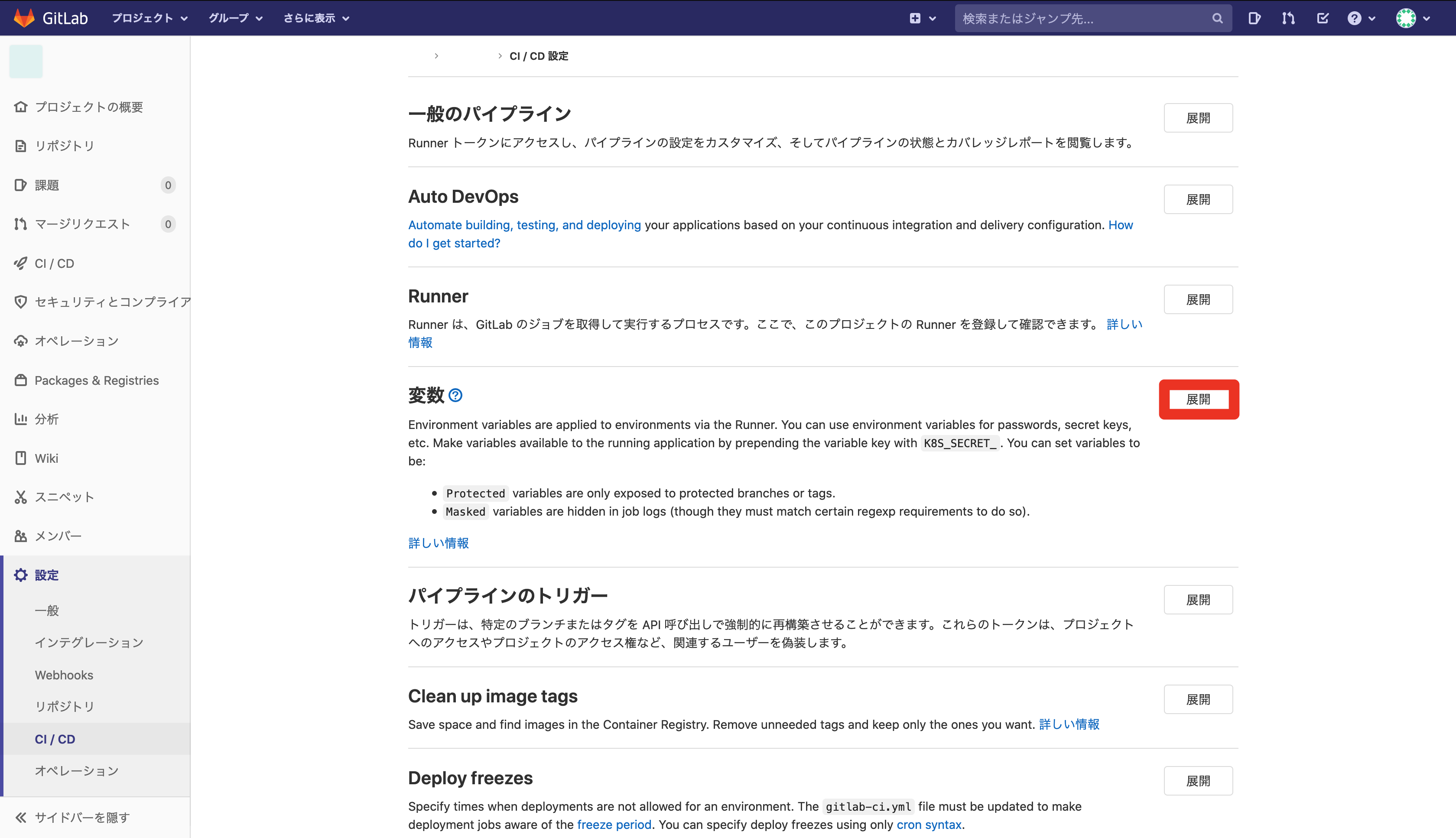Viewport: 1456px width, 838px height.
Task: Open the freeze period link
Action: point(614,824)
